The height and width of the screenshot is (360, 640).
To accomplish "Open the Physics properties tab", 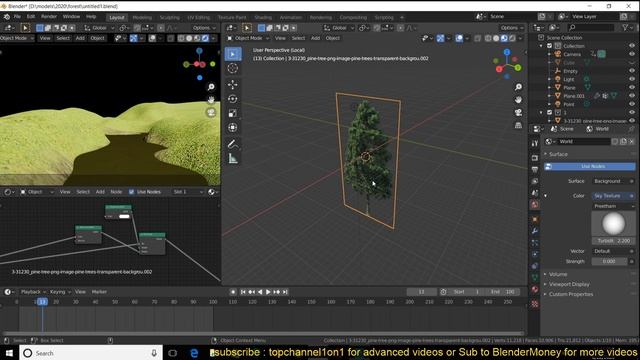I will (x=535, y=254).
